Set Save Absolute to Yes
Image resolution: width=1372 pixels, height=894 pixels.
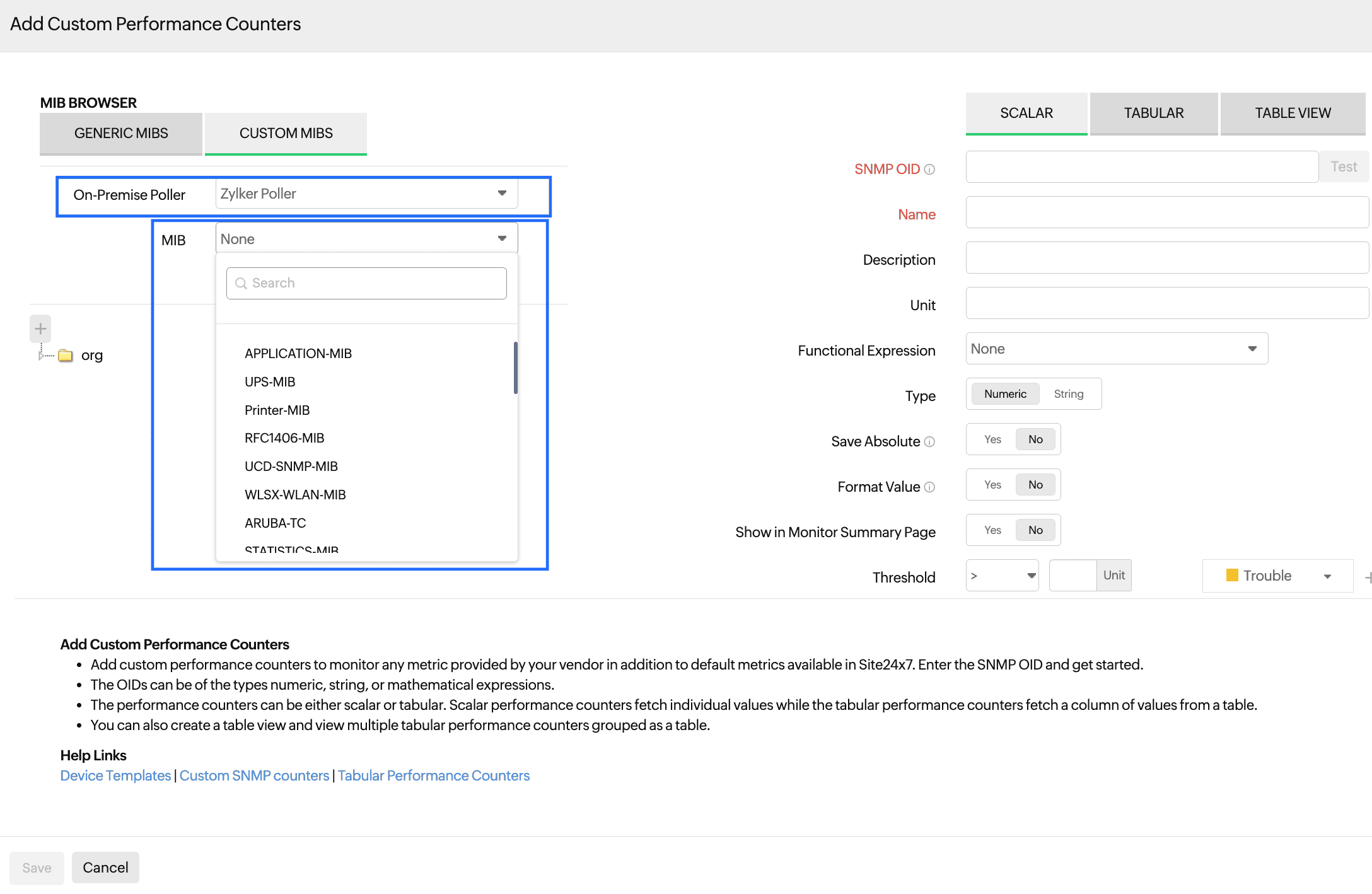tap(992, 439)
